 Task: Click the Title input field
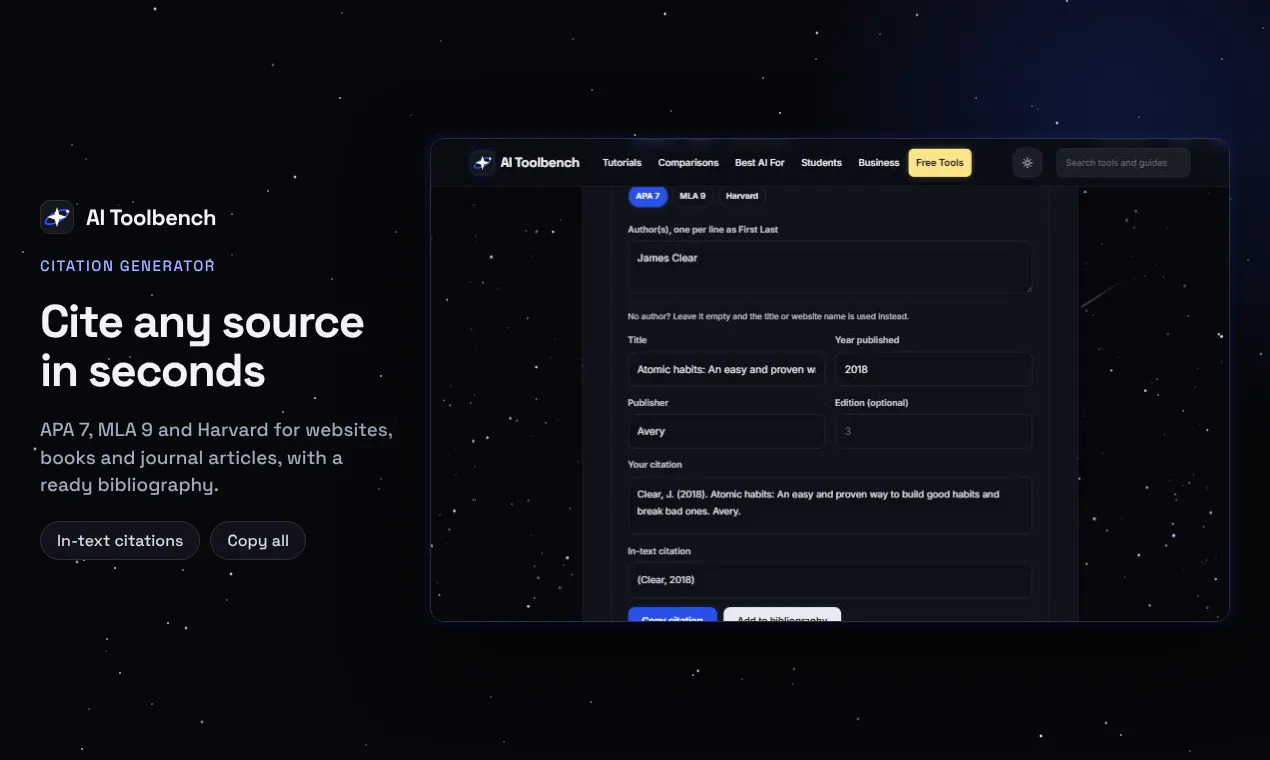pos(726,369)
